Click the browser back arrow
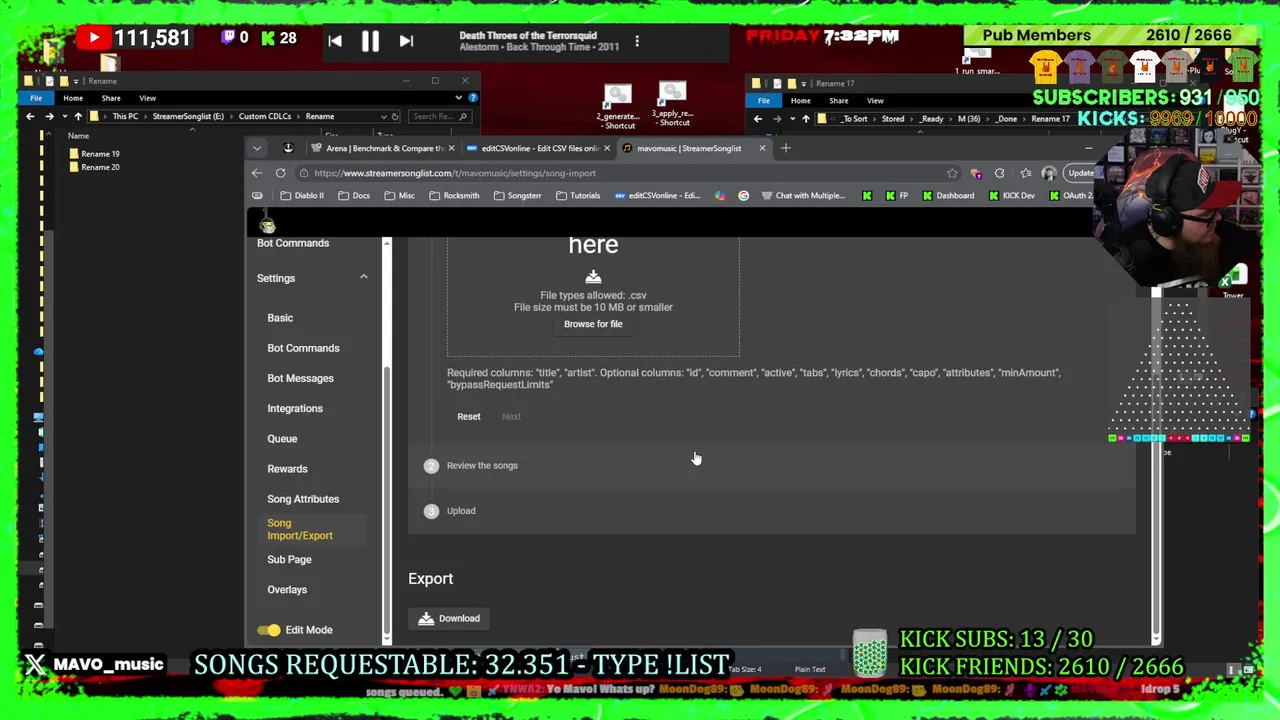This screenshot has height=720, width=1280. (x=257, y=173)
